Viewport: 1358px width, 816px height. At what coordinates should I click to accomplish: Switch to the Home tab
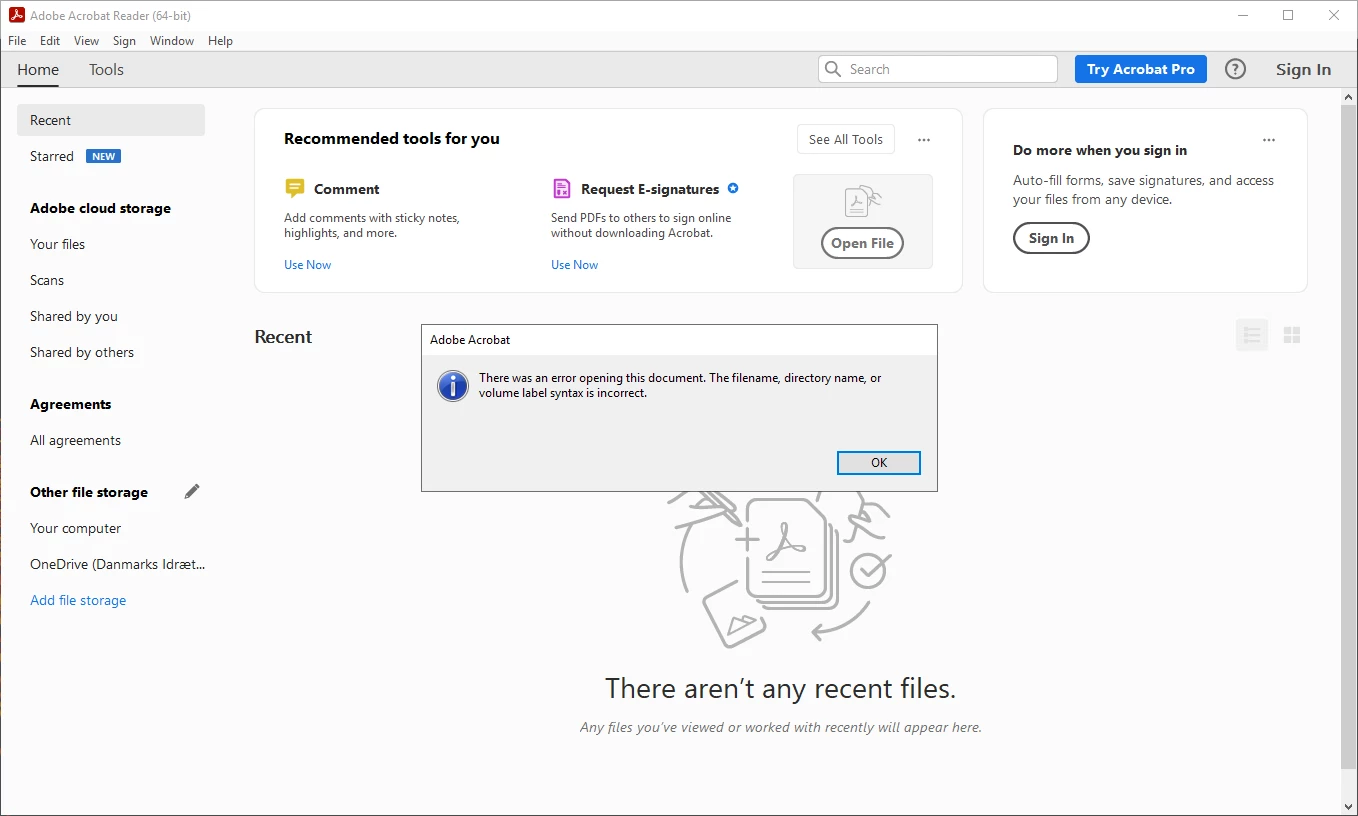pyautogui.click(x=38, y=70)
